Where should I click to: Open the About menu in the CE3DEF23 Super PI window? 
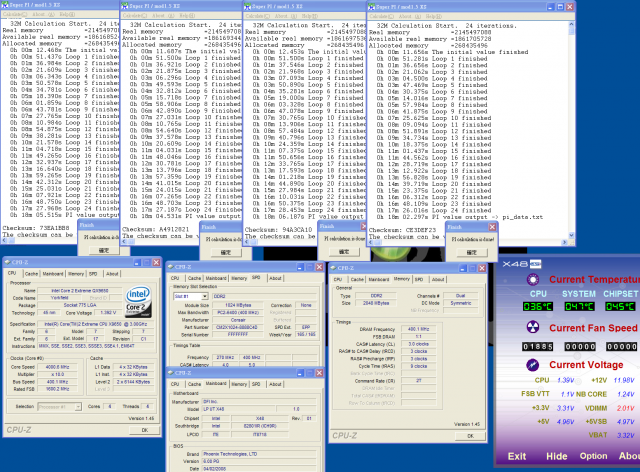(x=408, y=16)
